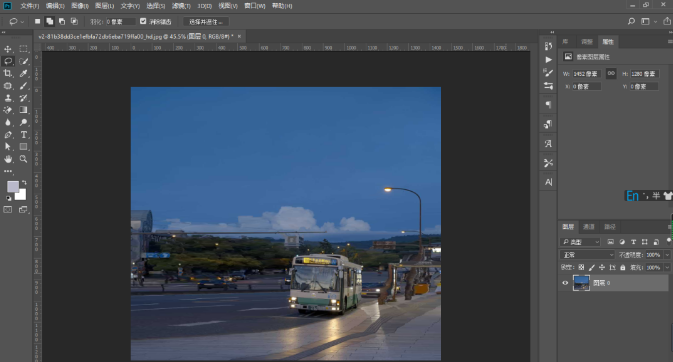The width and height of the screenshot is (673, 362).
Task: Open the blend mode dropdown
Action: 588,255
